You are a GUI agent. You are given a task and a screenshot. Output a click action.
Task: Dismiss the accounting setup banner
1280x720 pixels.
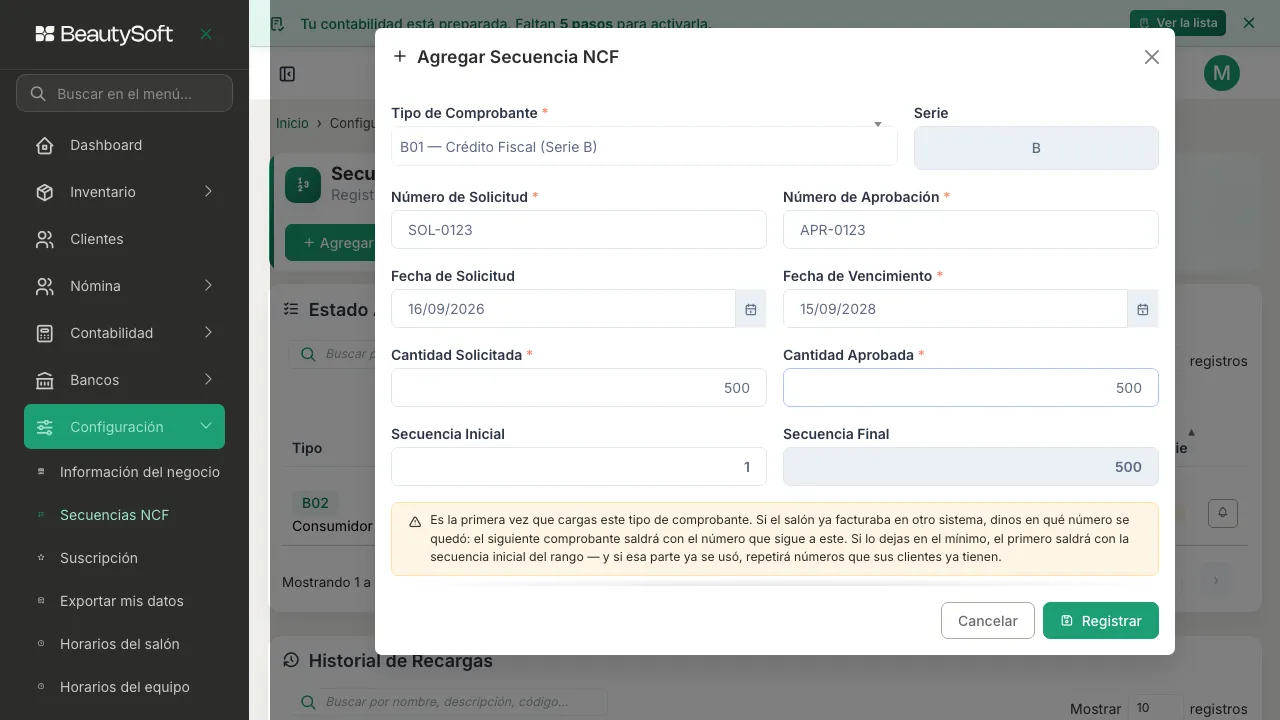[x=1248, y=22]
